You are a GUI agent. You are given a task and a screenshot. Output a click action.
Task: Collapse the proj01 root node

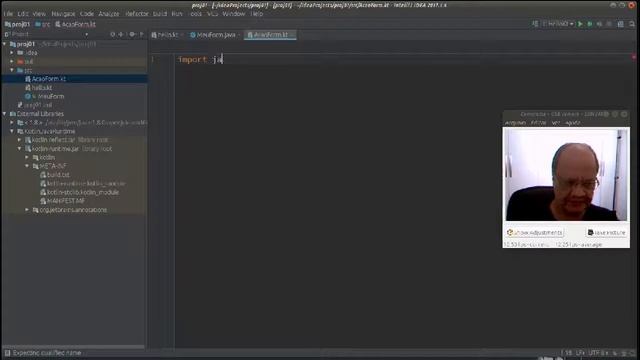[4, 44]
